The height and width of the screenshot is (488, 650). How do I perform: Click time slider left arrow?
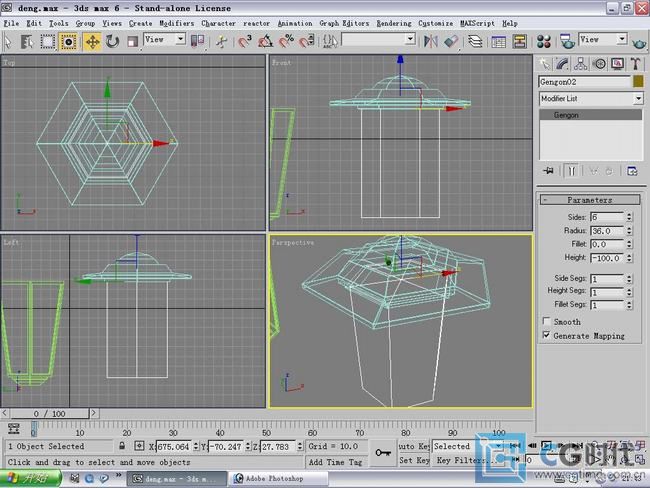tap(5, 413)
